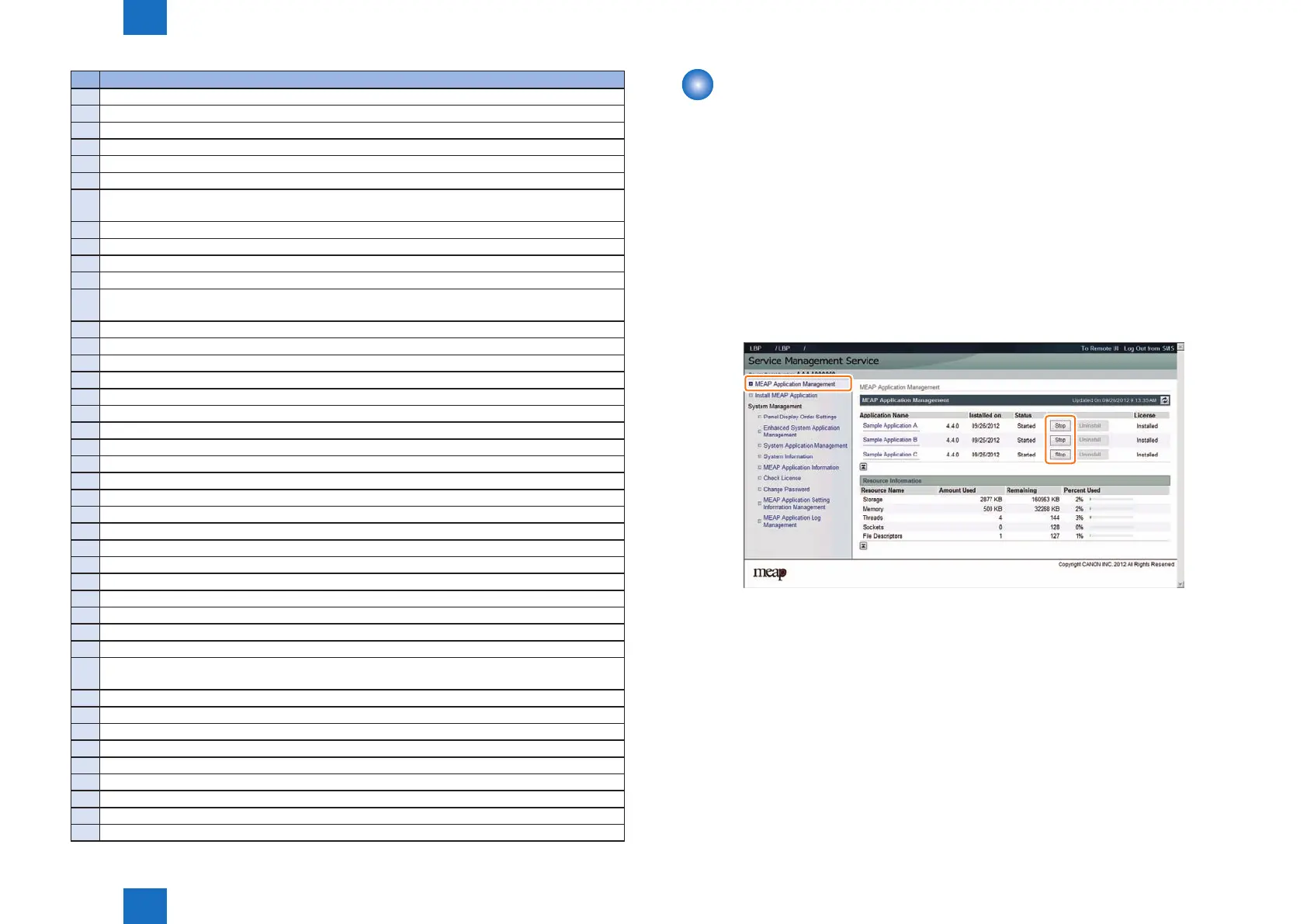Select Check License in the sidebar
This screenshot has width=1307, height=924.
coord(782,478)
